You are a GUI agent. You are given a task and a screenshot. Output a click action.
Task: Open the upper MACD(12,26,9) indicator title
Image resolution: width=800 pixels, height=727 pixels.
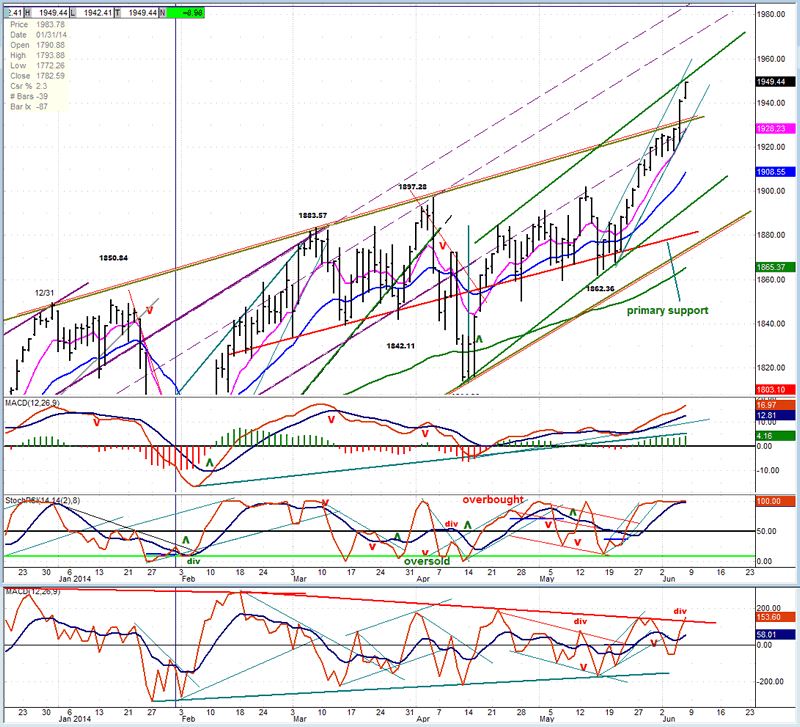point(32,403)
